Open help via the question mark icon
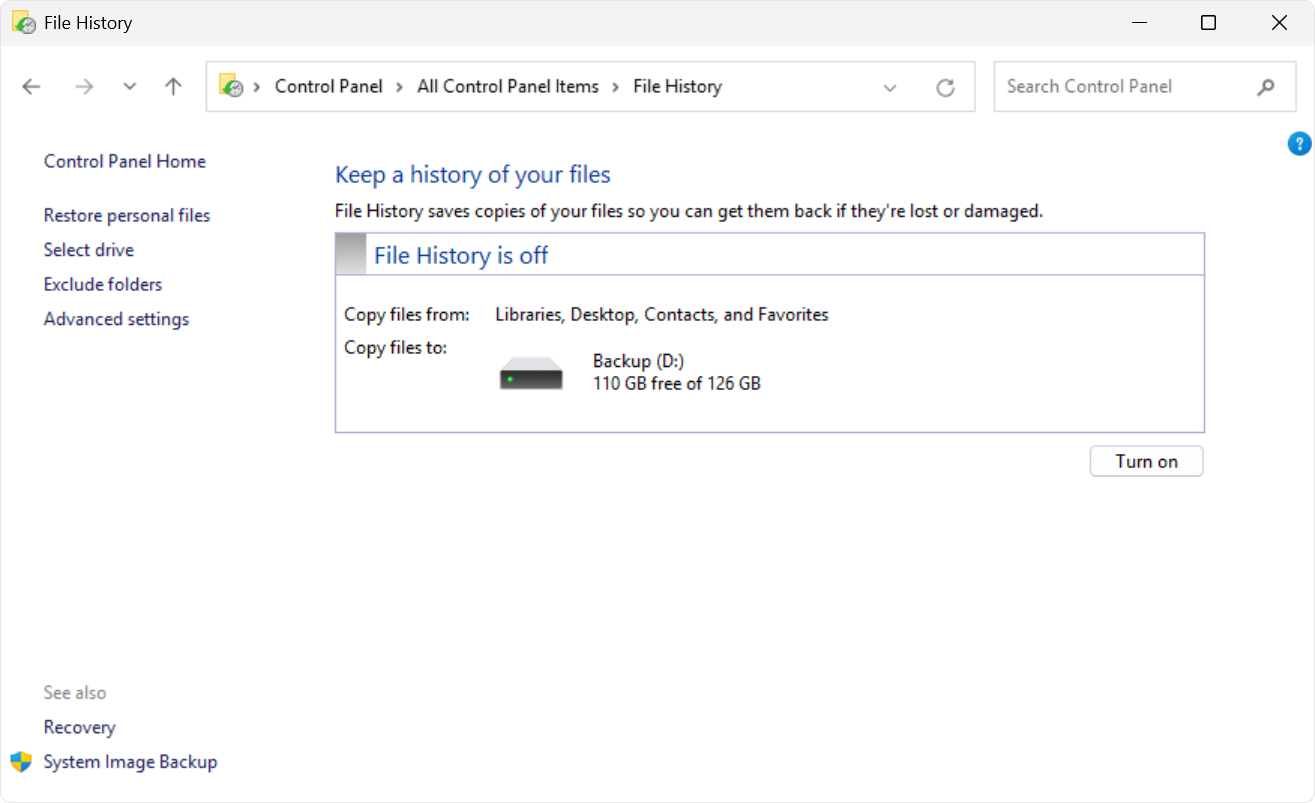Viewport: 1315px width, 803px height. tap(1299, 143)
